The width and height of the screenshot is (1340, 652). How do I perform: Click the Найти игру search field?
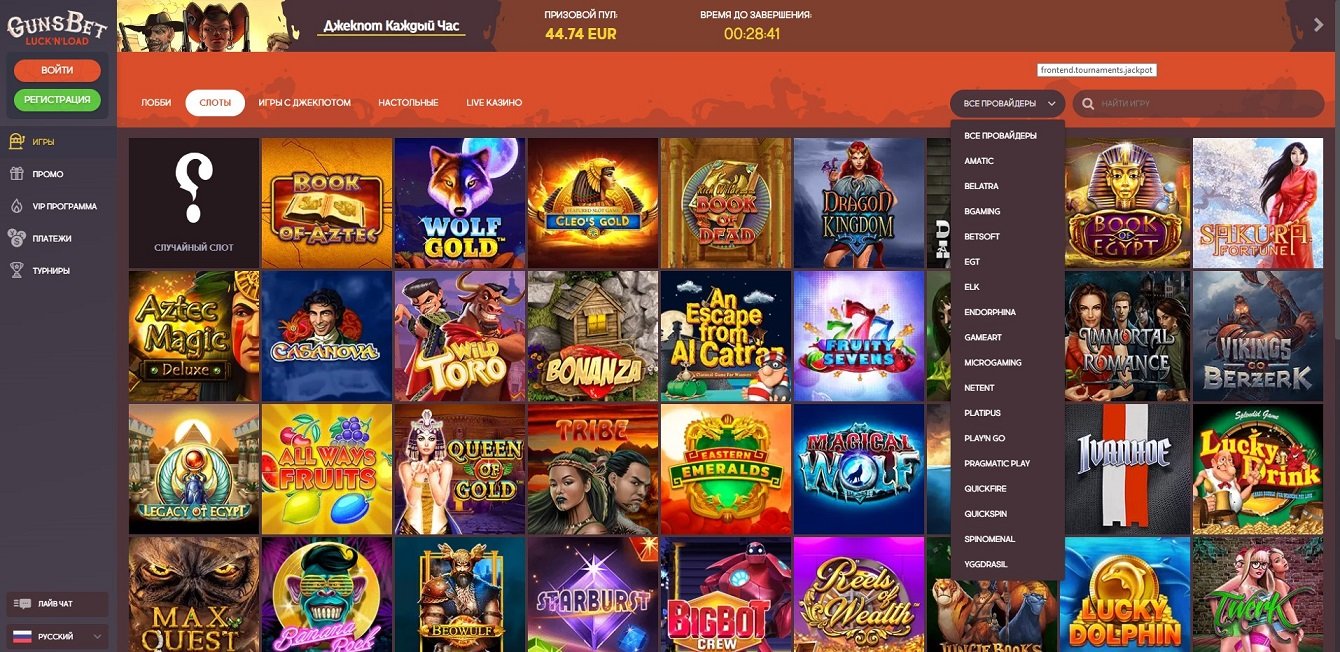pyautogui.click(x=1198, y=103)
